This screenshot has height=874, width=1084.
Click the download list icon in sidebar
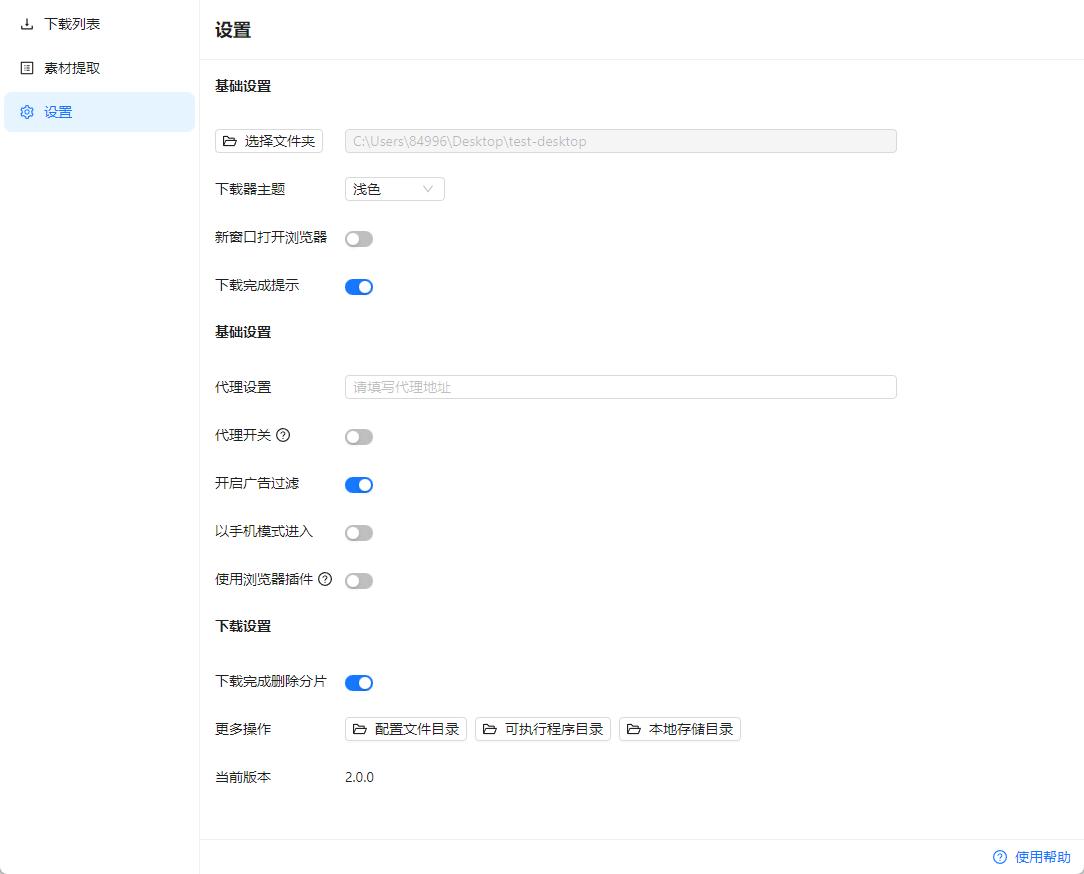(27, 24)
